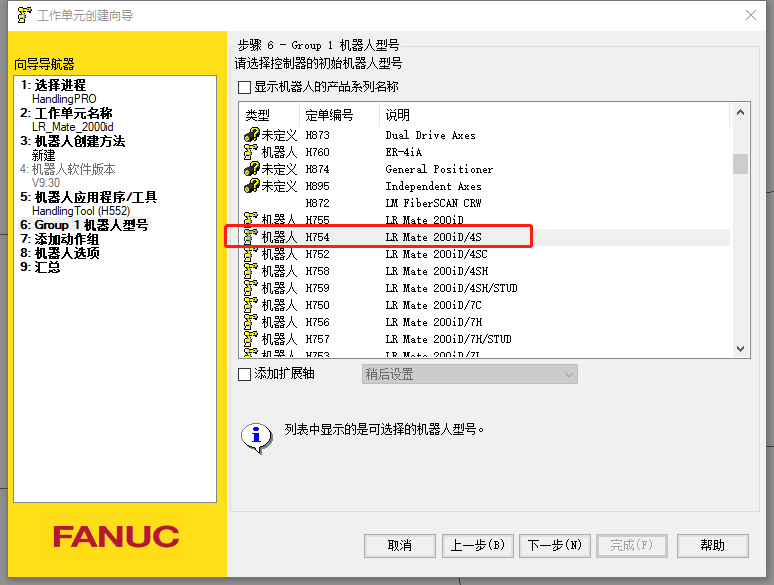774x585 pixels.
Task: Go to step 4: 机器人软件版本
Action: pyautogui.click(x=68, y=169)
